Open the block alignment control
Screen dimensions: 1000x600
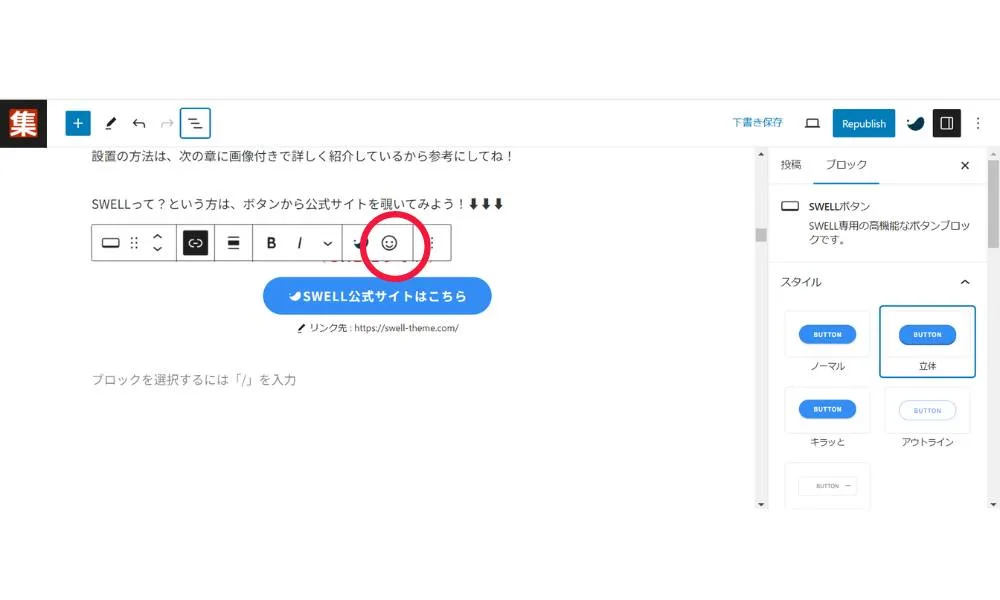(233, 243)
